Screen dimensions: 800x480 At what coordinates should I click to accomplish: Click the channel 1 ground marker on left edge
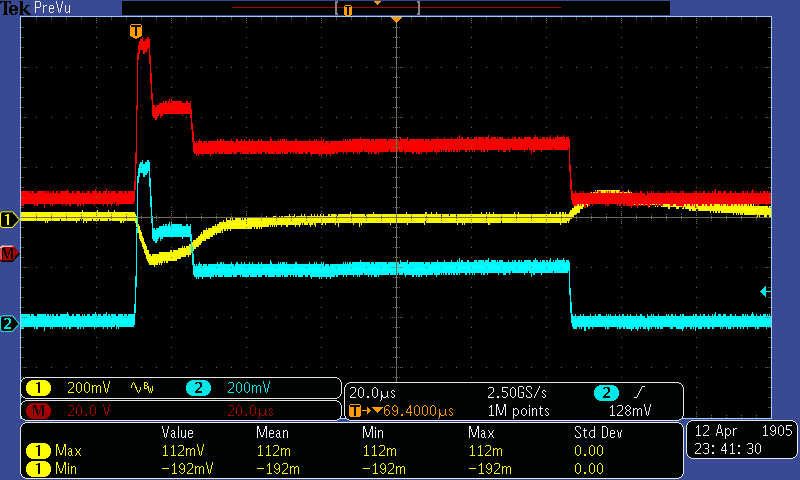(9, 219)
